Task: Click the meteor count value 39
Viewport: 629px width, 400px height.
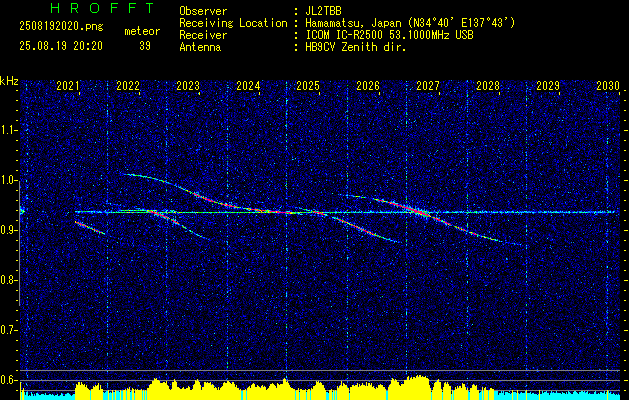Action: click(145, 46)
